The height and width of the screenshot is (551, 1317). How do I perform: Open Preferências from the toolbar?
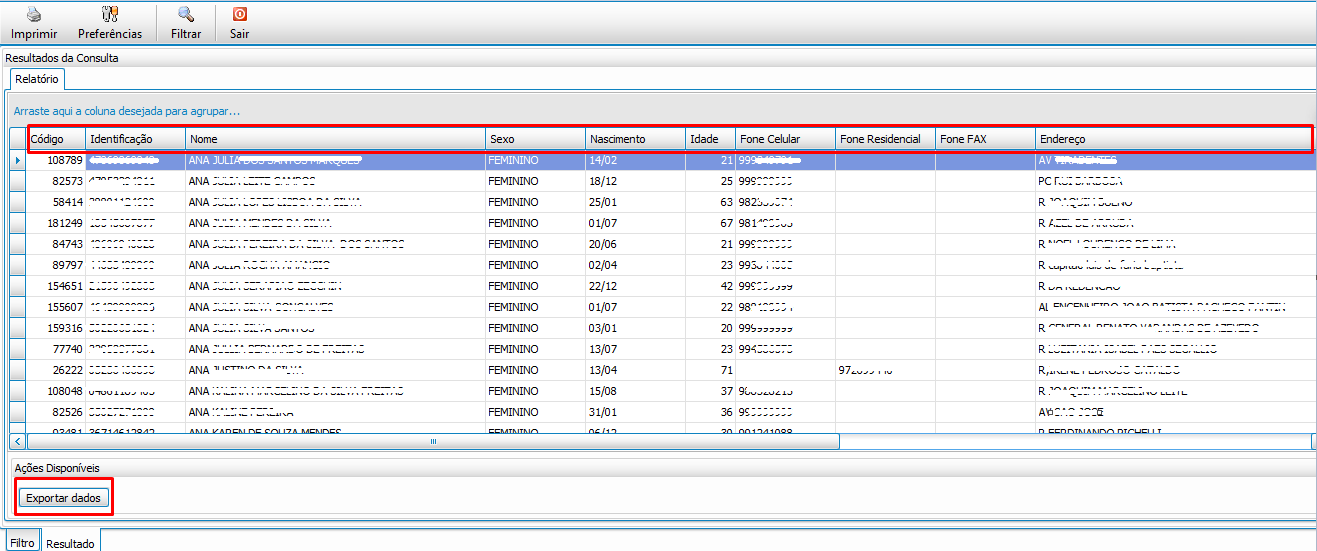tap(110, 24)
